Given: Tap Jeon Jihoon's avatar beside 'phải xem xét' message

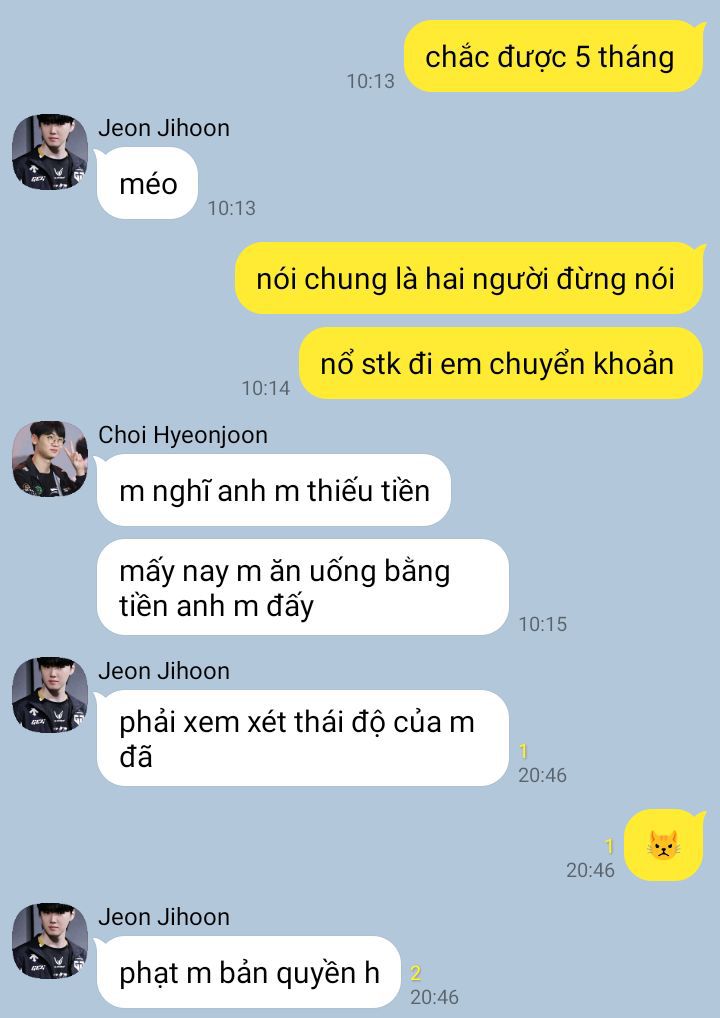Looking at the screenshot, I should pos(50,695).
